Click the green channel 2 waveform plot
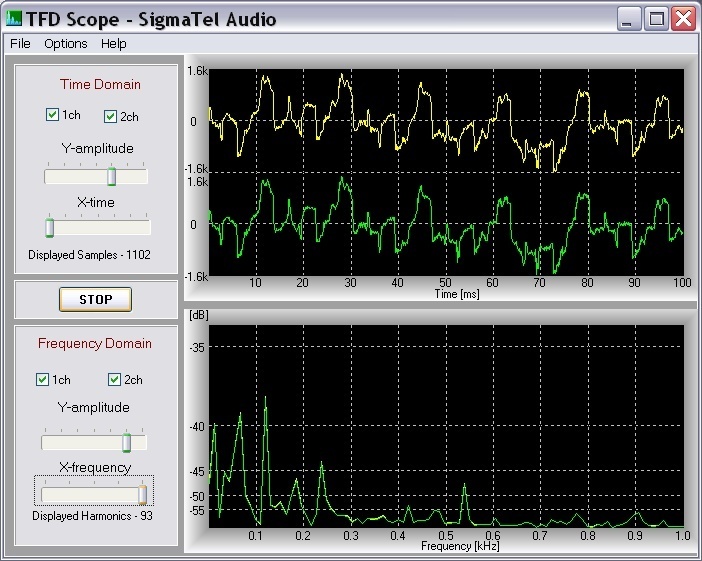This screenshot has height=561, width=702. [x=446, y=224]
